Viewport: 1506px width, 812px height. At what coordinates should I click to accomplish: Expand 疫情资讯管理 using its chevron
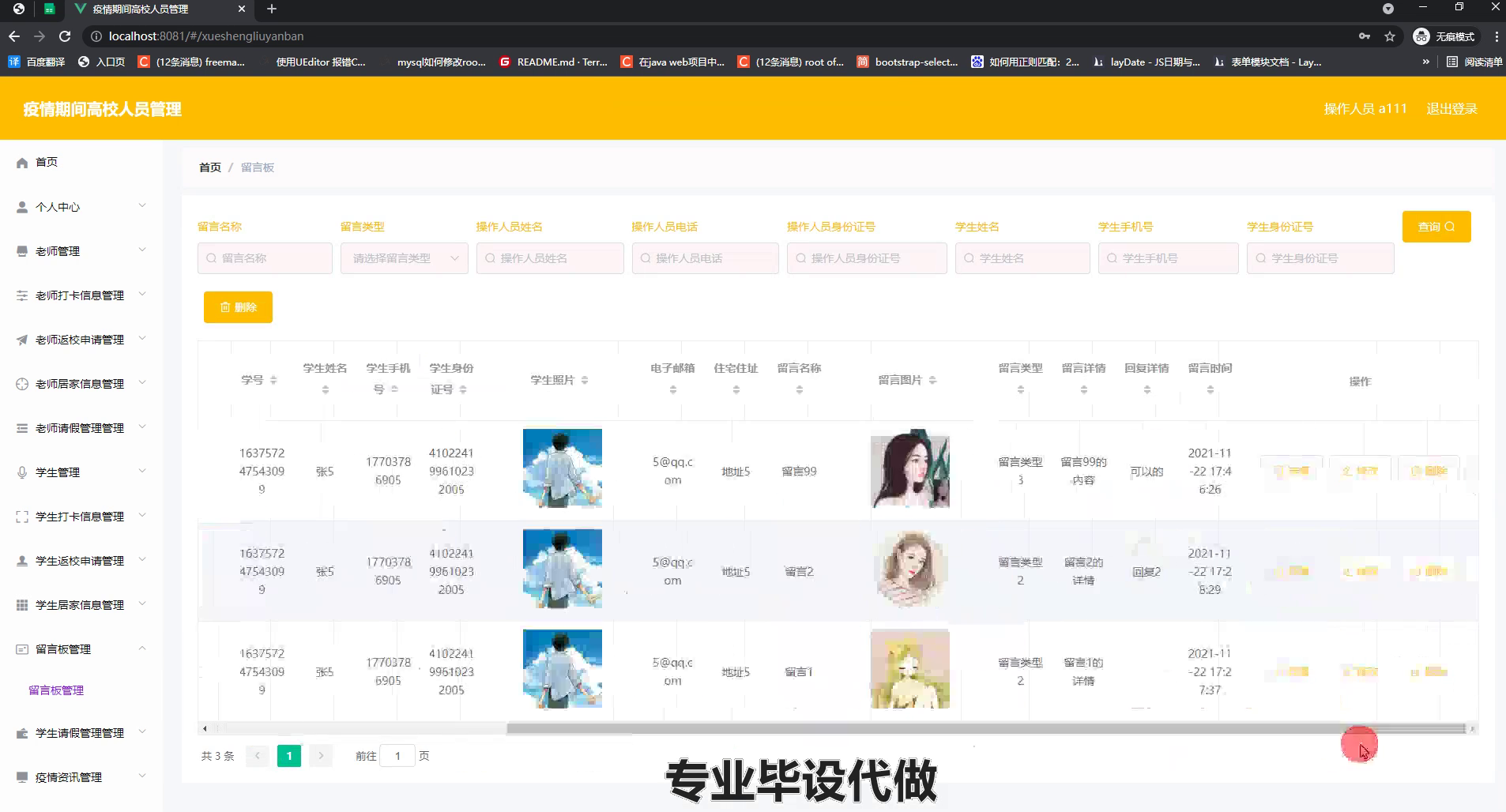(142, 776)
